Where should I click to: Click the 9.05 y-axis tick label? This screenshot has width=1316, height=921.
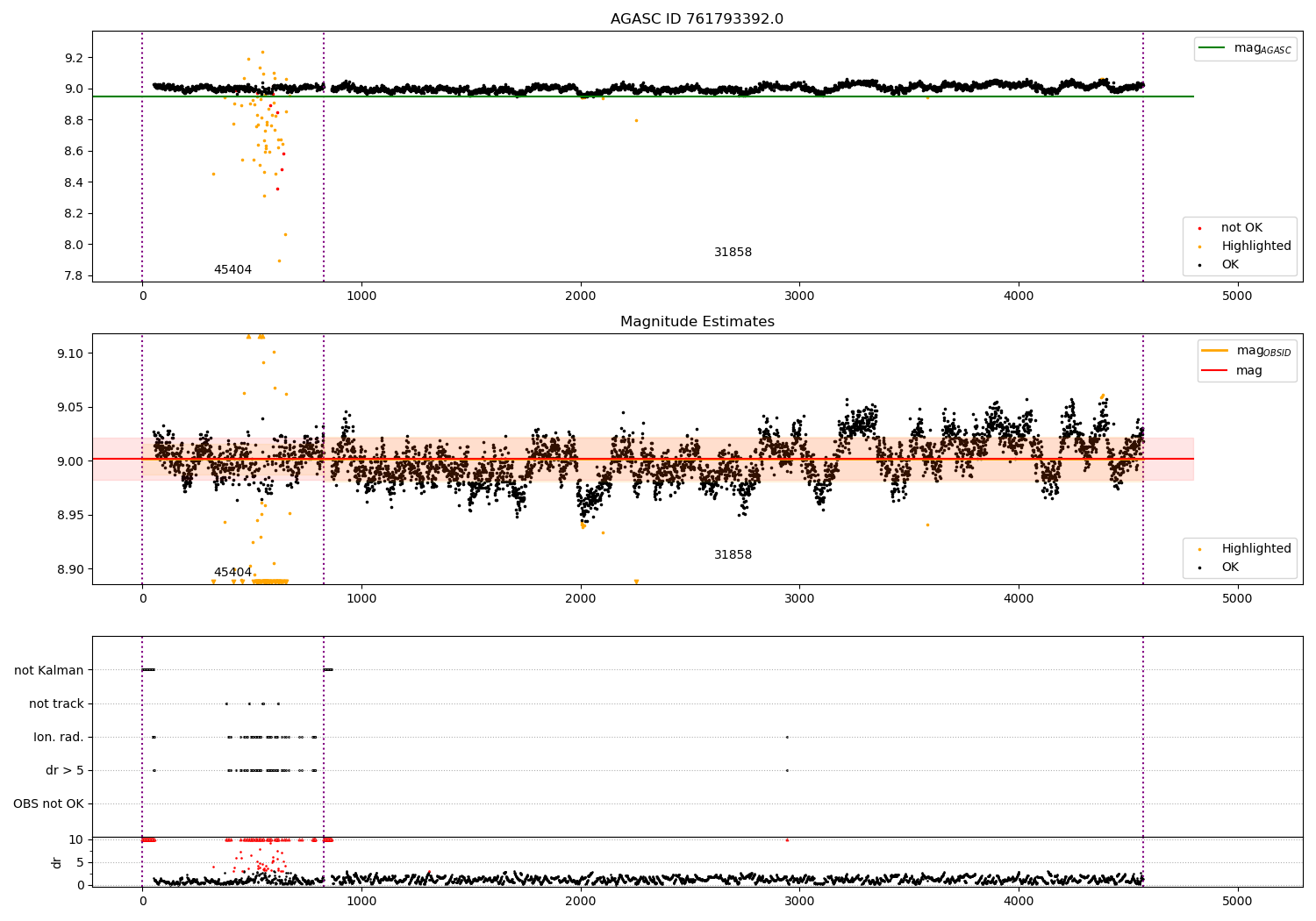point(69,407)
